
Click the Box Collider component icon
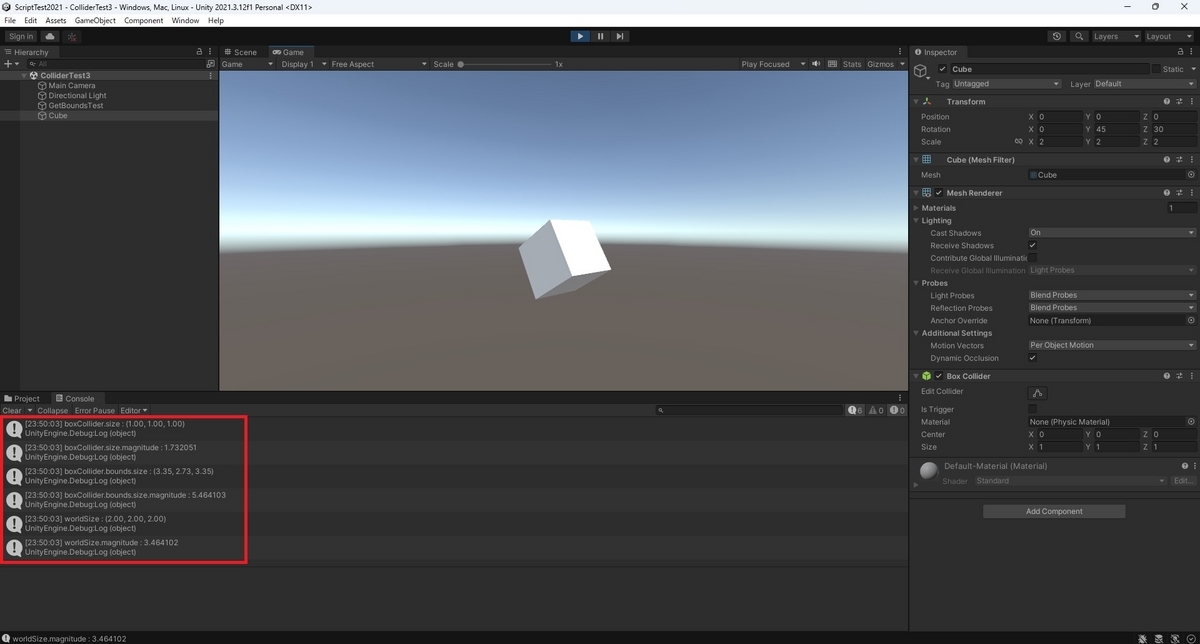925,375
